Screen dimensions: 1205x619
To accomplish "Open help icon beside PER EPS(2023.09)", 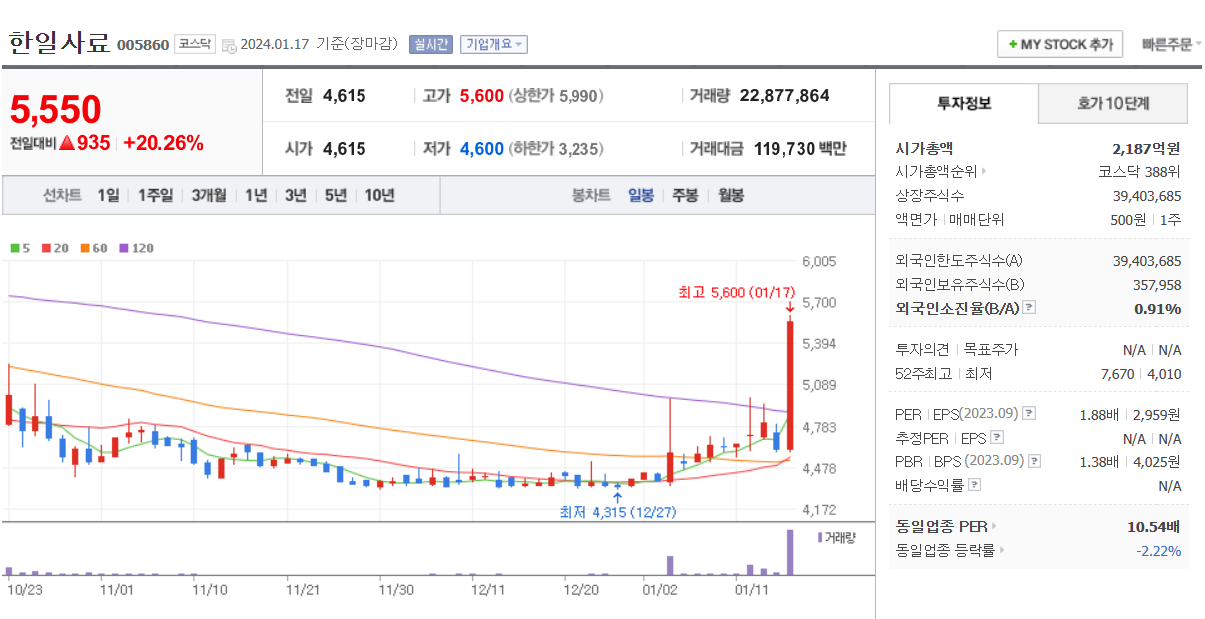I will tap(1030, 414).
